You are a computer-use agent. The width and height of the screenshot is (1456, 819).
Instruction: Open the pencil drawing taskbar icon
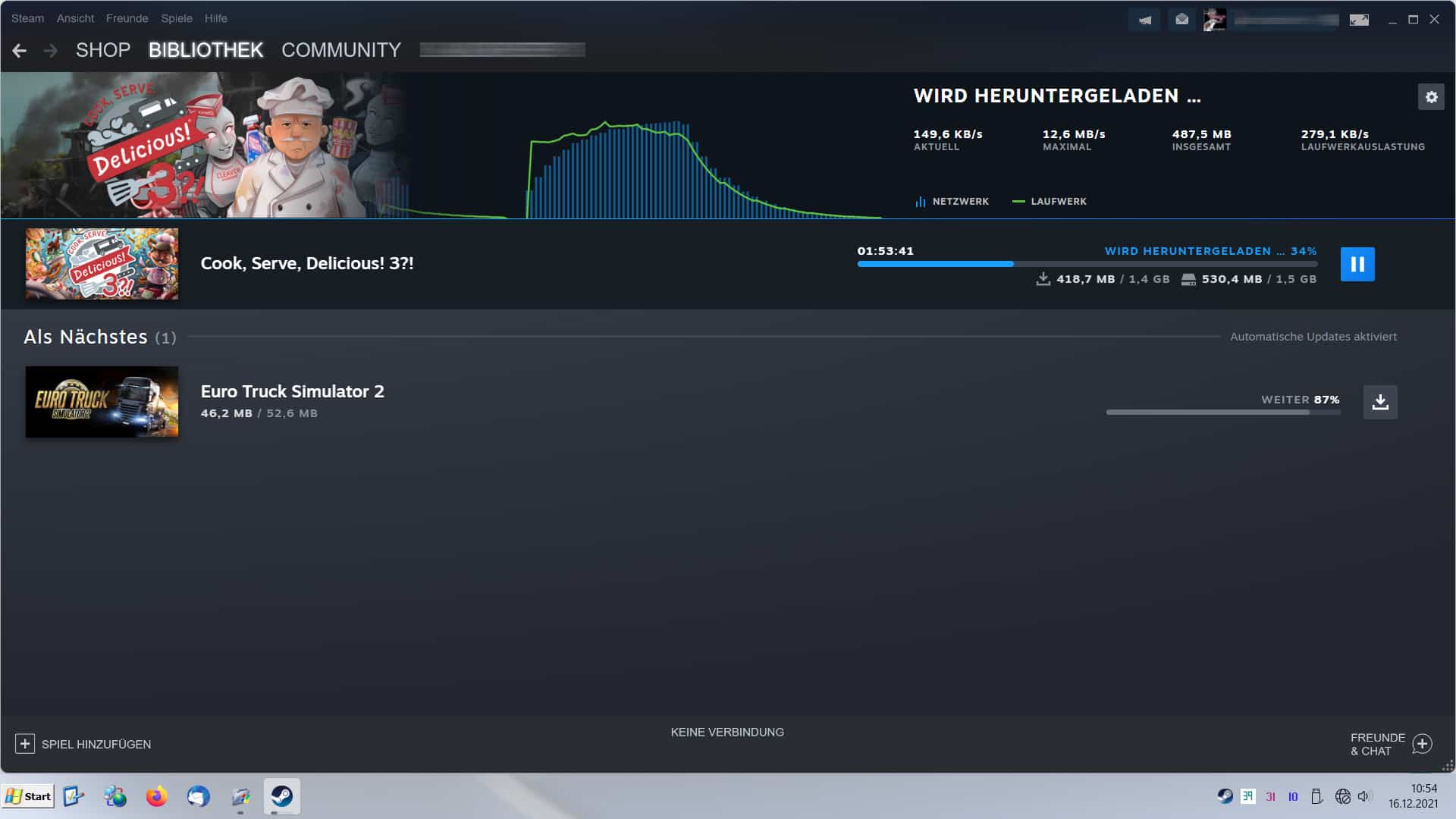240,796
